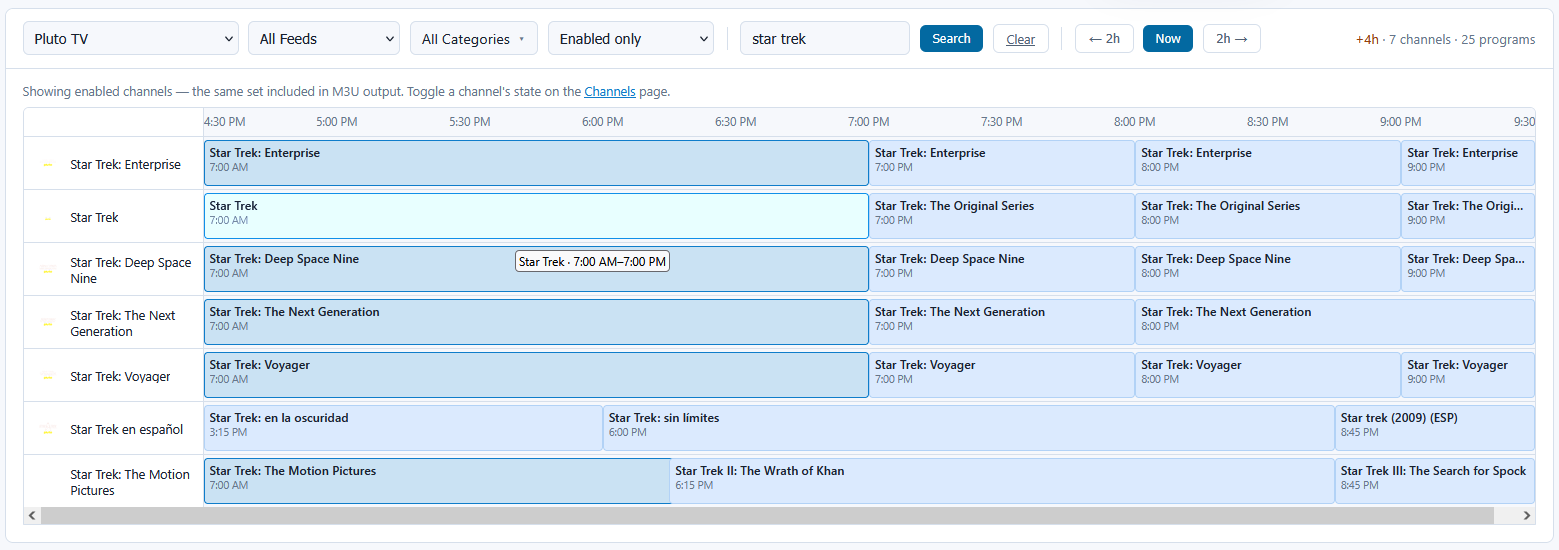Advance two hours with 2h →
The image size is (1559, 550).
pos(1232,38)
